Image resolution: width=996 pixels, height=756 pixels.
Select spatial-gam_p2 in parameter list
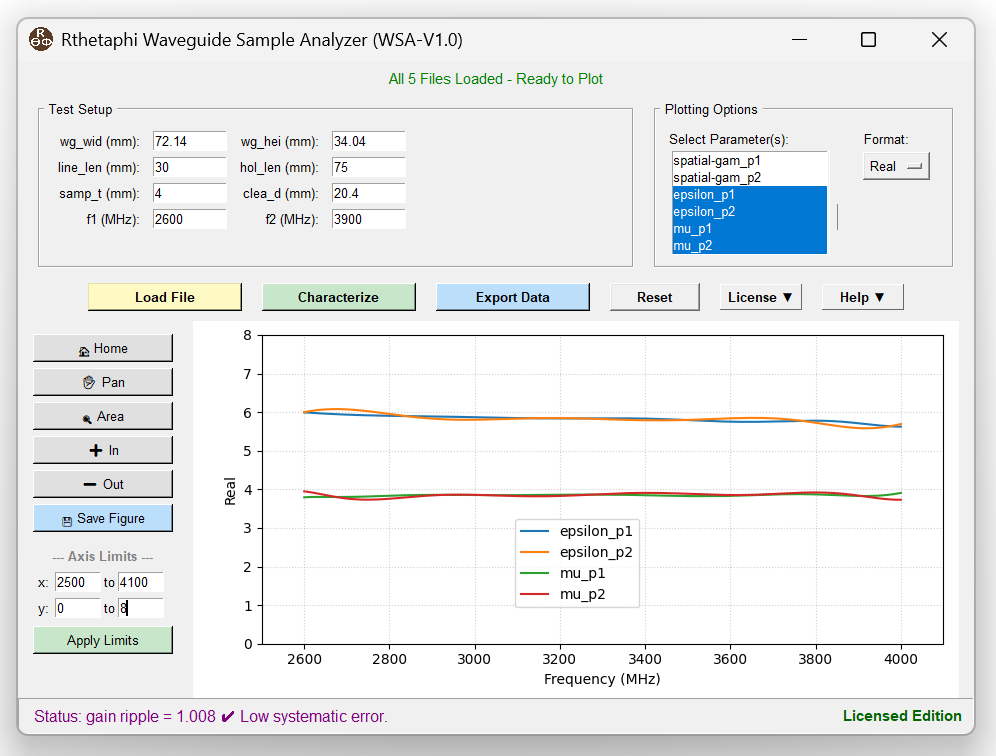[x=750, y=178]
